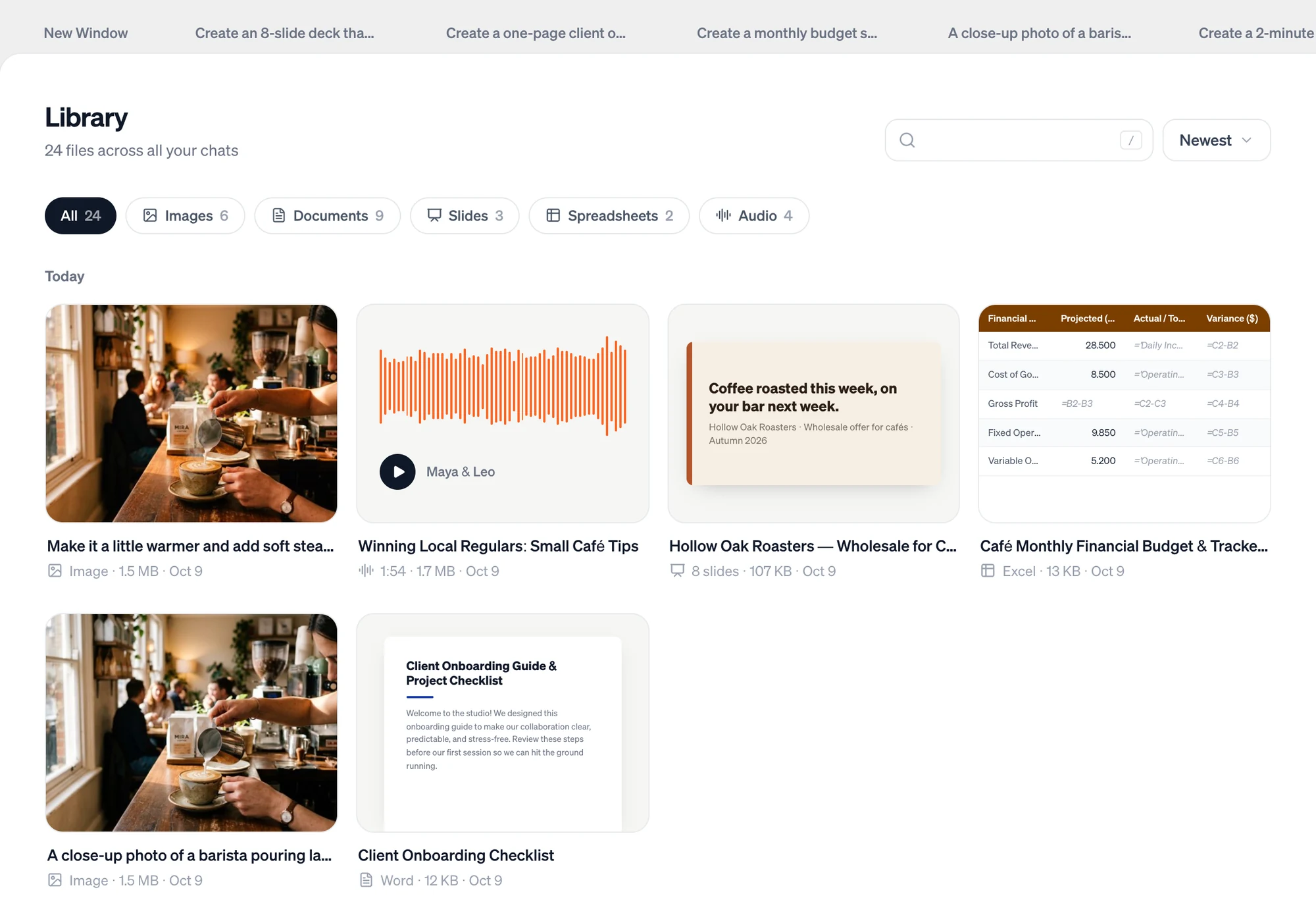Screen dimensions: 1316x919
Task: Open the warmer barista image thumbnail
Action: click(191, 413)
